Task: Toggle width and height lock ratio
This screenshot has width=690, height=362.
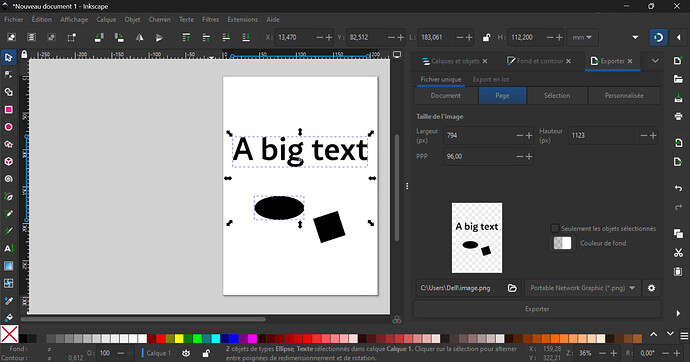Action: [486, 37]
